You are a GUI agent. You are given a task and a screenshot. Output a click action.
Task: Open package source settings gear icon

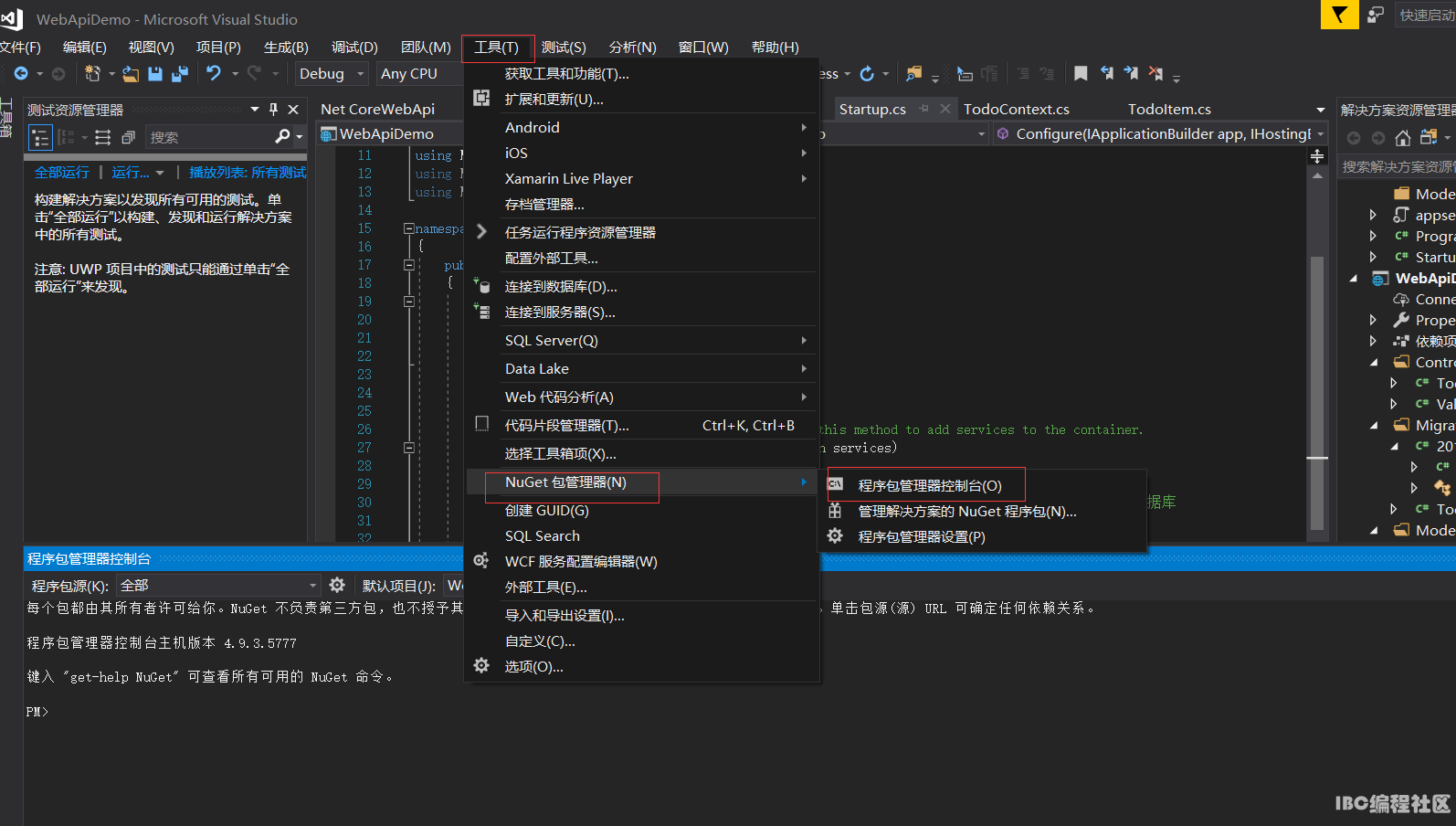pyautogui.click(x=337, y=585)
